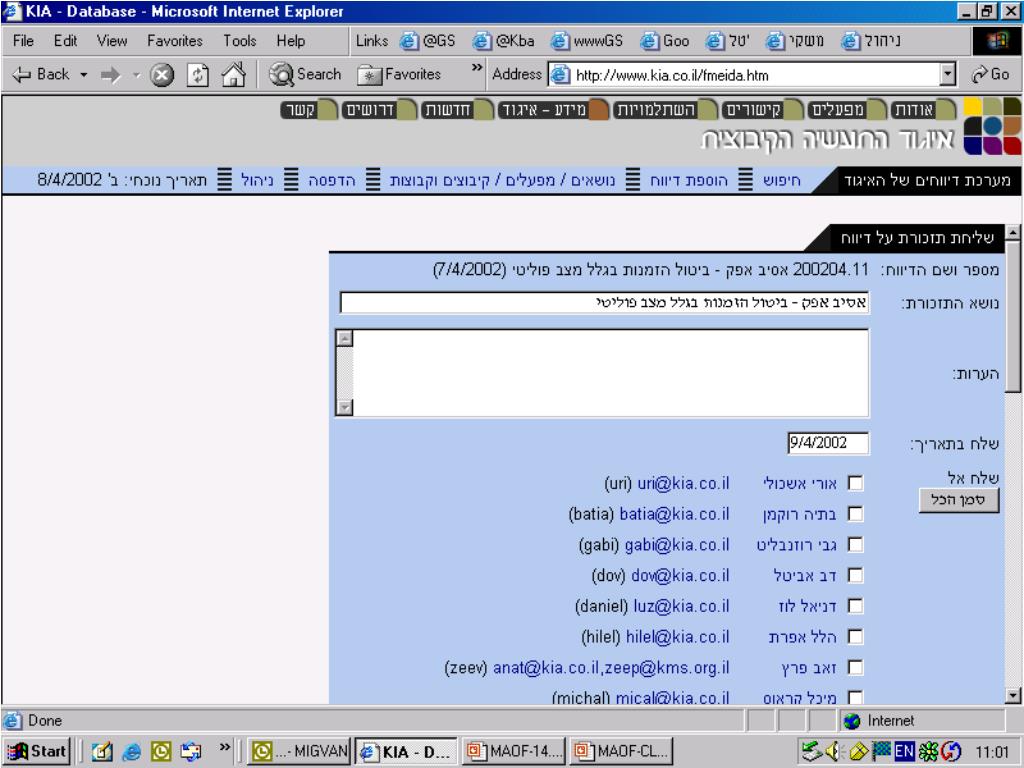The image size is (1024, 768).
Task: Click the page scrollbar down arrow
Action: [x=1012, y=696]
